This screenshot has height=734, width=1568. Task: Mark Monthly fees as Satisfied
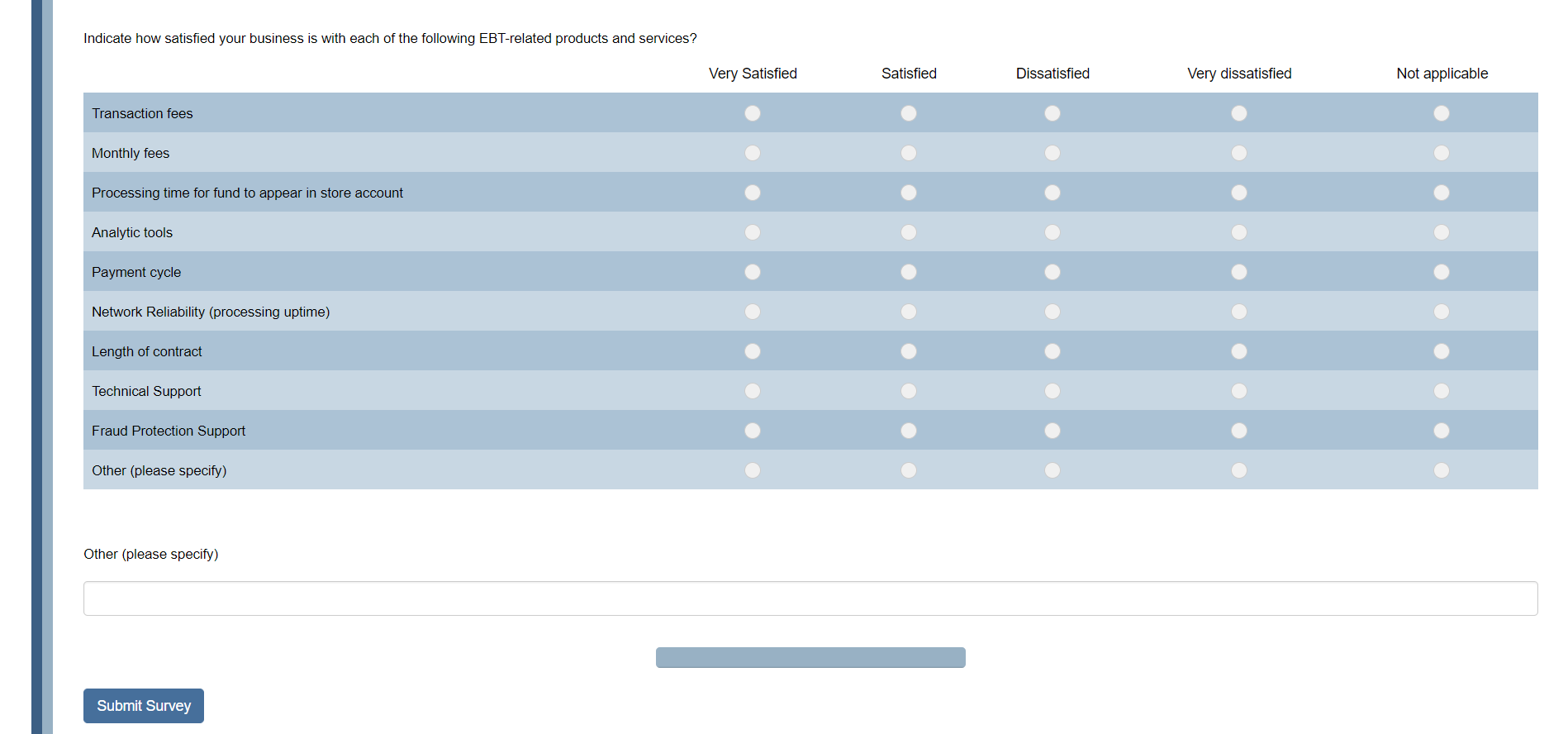tap(909, 153)
